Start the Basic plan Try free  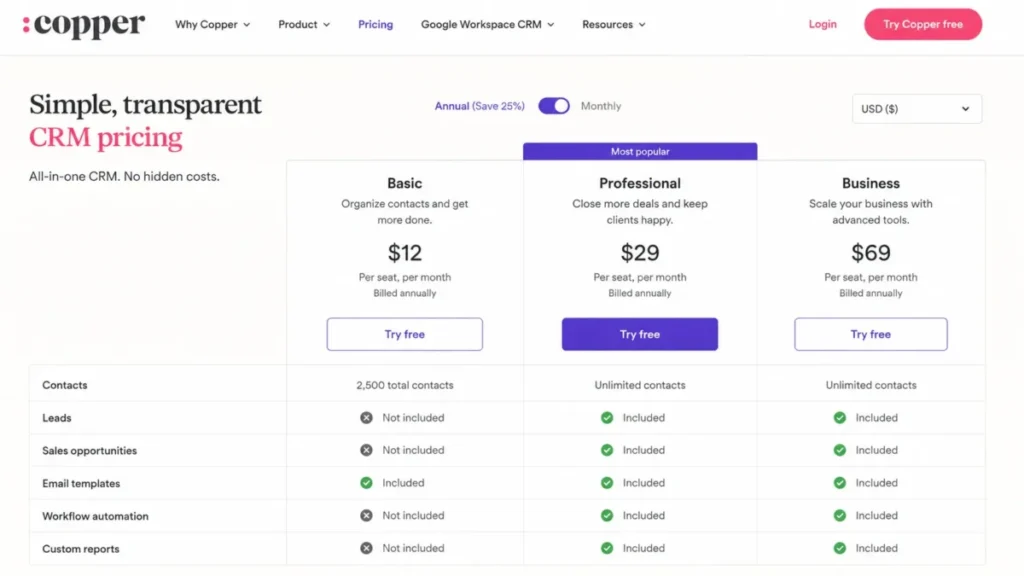click(405, 334)
